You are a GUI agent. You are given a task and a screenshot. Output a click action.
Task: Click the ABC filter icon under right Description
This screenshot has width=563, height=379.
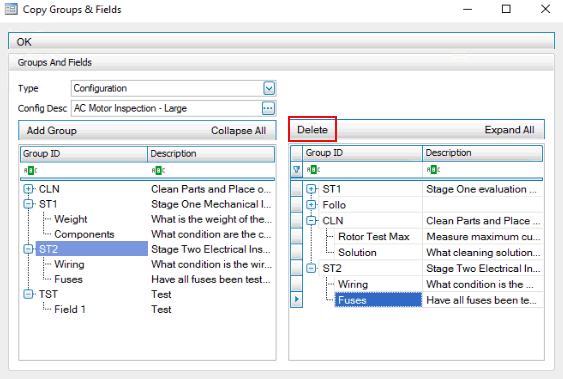coord(433,169)
